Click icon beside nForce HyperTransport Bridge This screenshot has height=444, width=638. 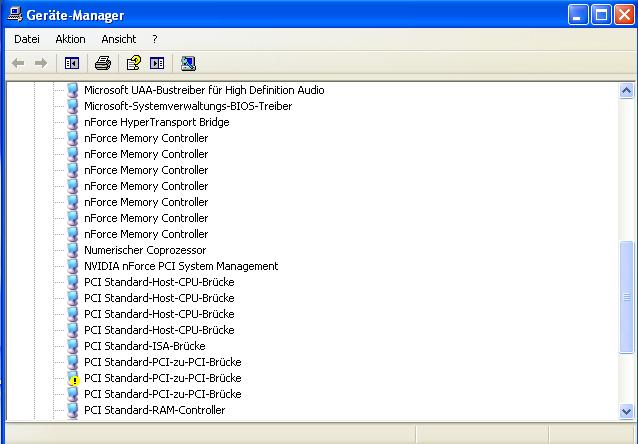coord(72,122)
